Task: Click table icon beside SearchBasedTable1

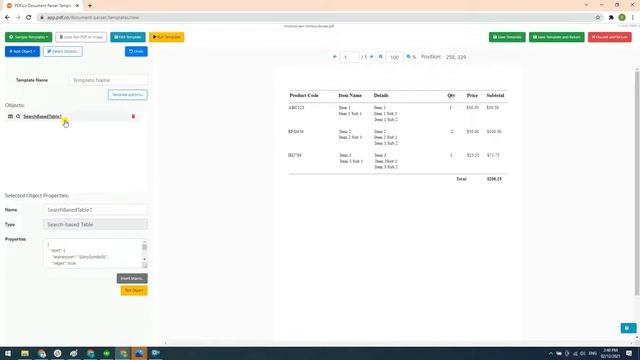Action: tap(11, 117)
